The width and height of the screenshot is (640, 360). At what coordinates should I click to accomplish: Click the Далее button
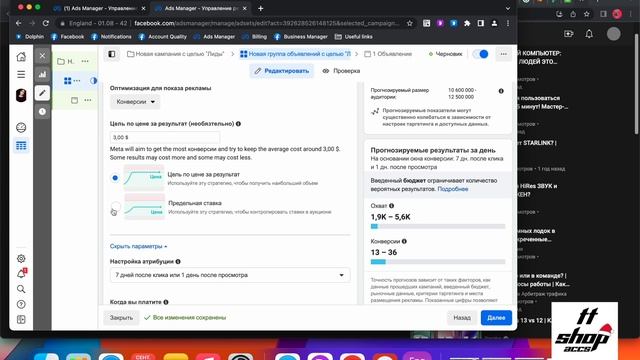point(496,318)
